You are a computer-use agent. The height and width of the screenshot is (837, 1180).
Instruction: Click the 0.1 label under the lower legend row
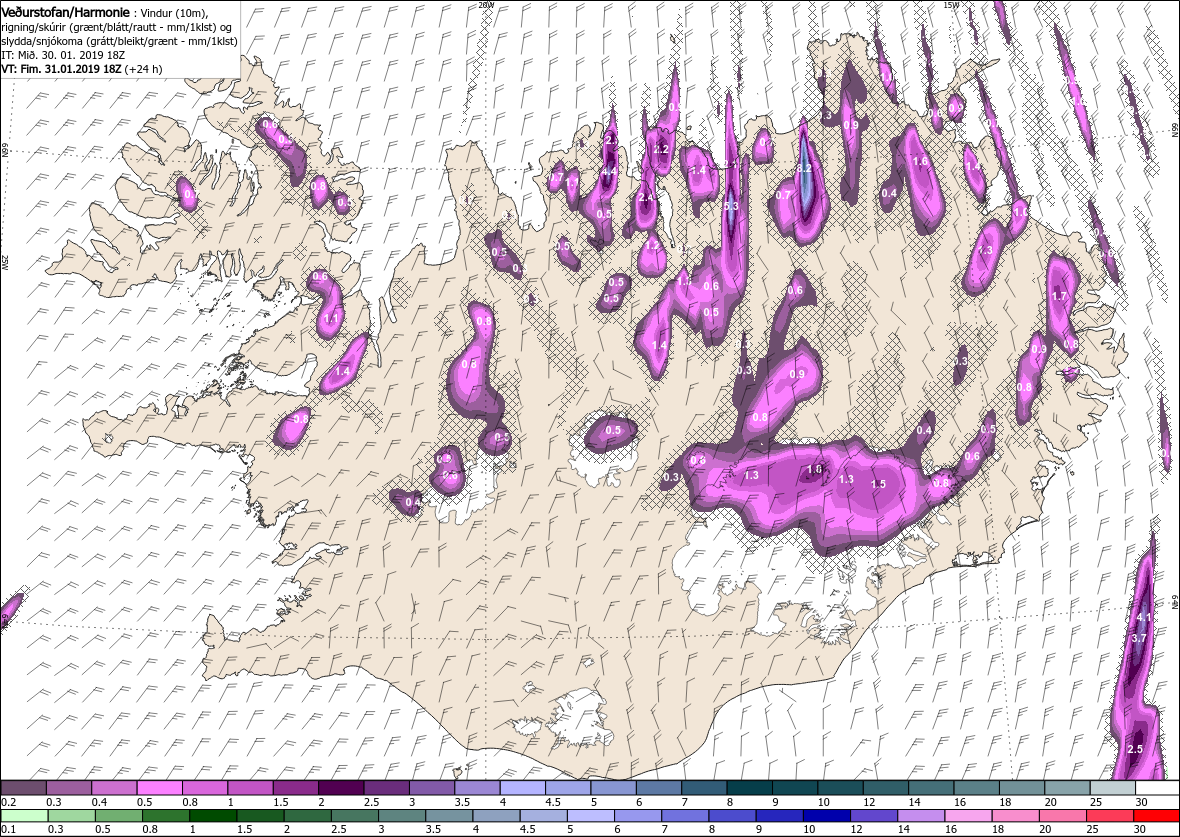coord(8,830)
